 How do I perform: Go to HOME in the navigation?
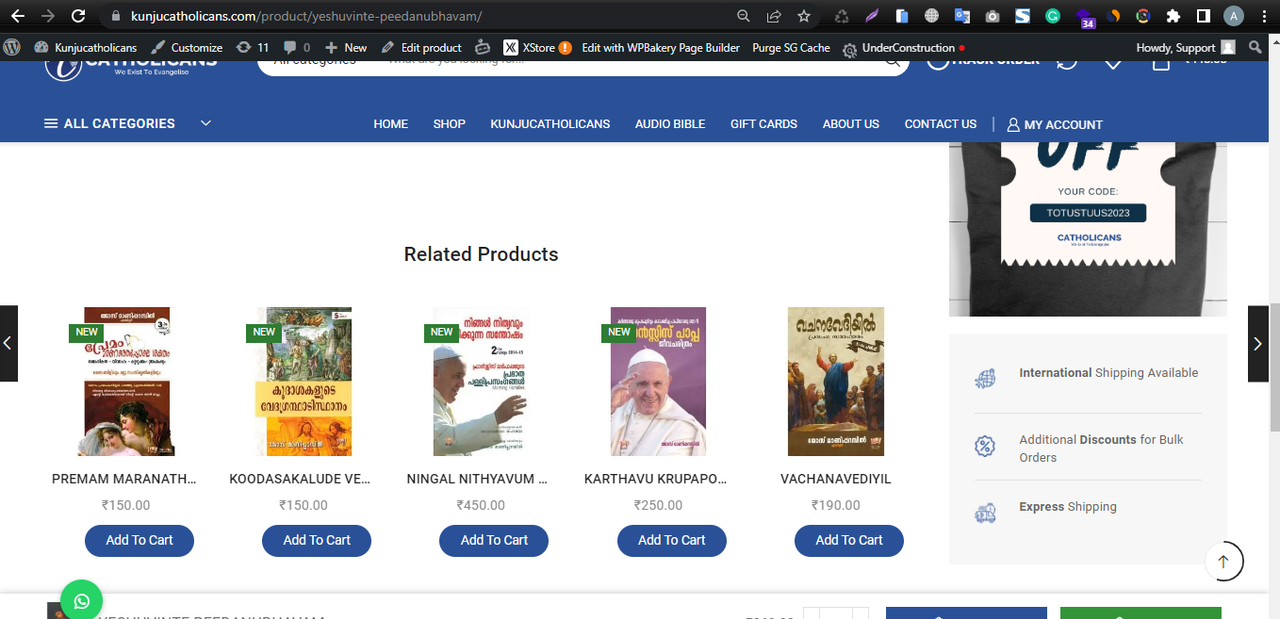click(391, 124)
